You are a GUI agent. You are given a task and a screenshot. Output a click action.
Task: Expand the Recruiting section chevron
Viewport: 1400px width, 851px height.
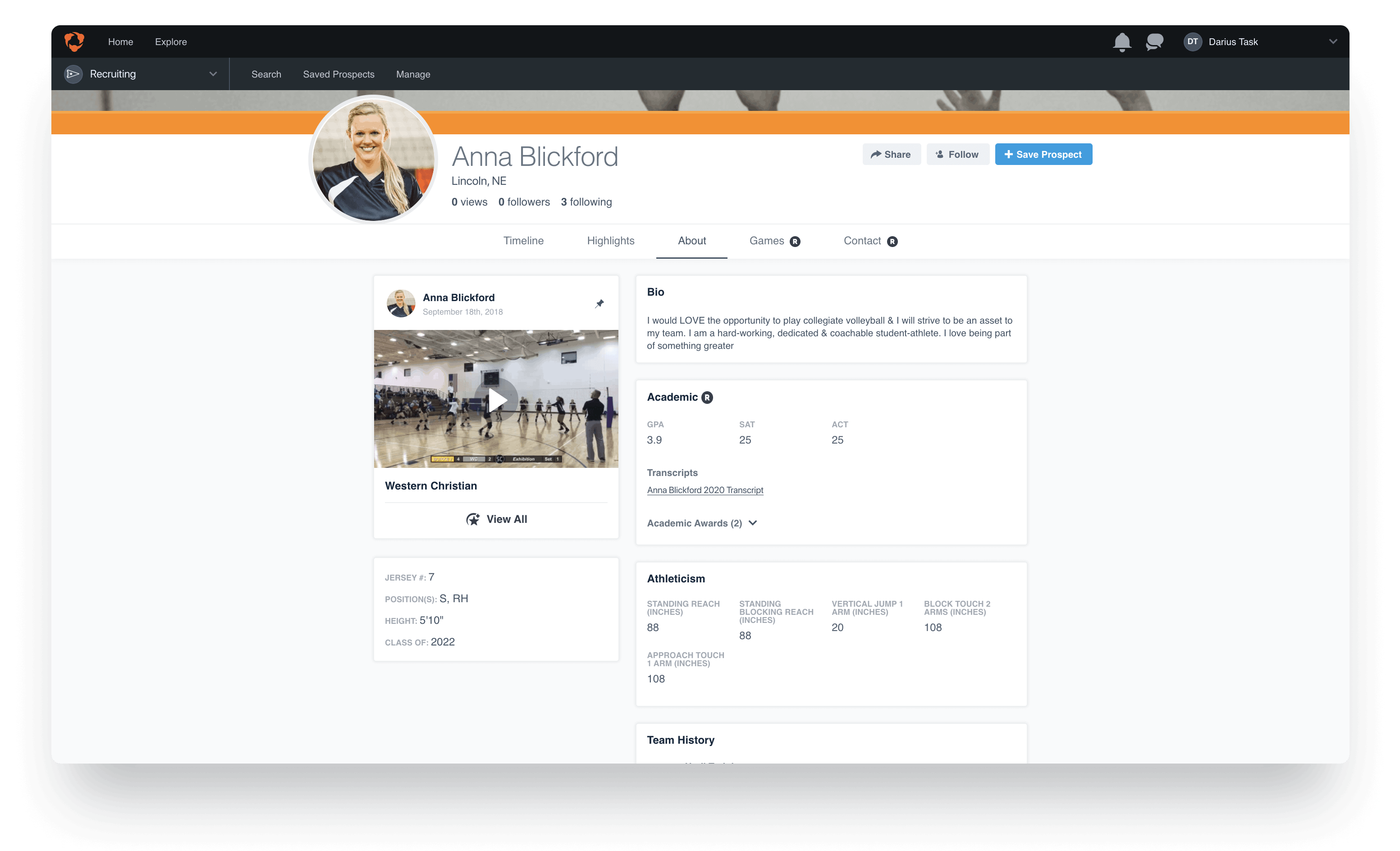tap(212, 74)
